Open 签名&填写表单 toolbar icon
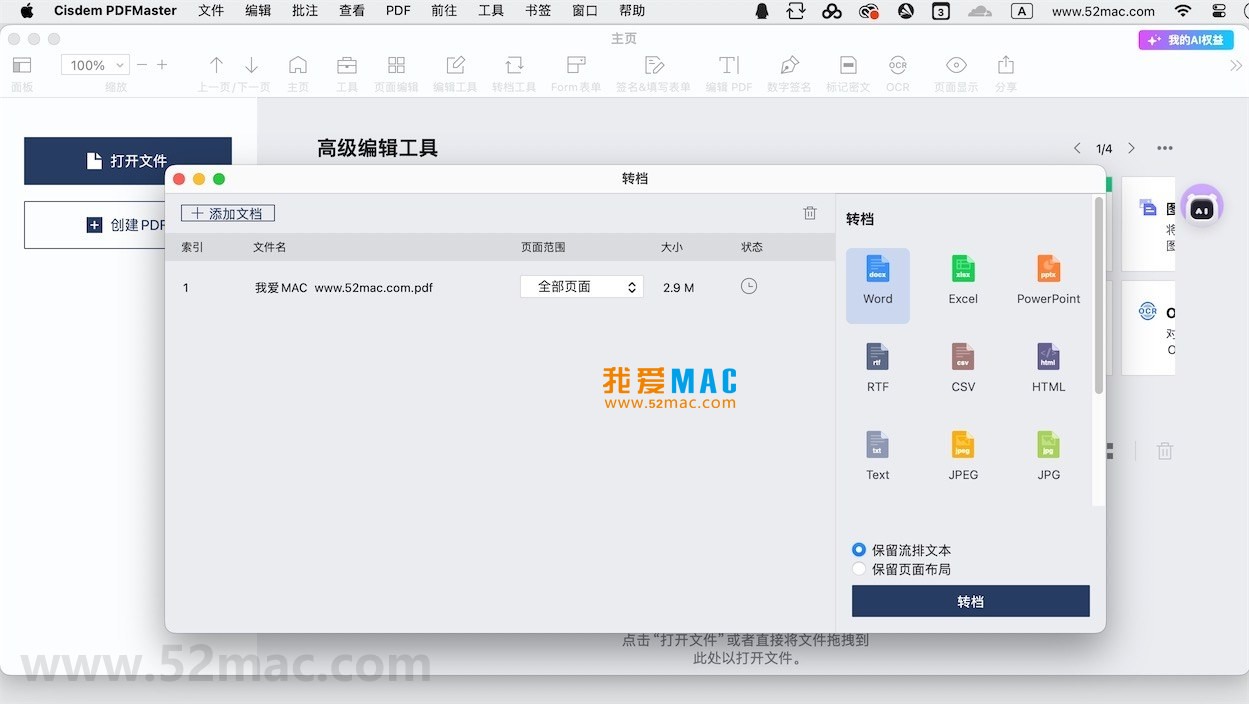1249x704 pixels. [654, 65]
